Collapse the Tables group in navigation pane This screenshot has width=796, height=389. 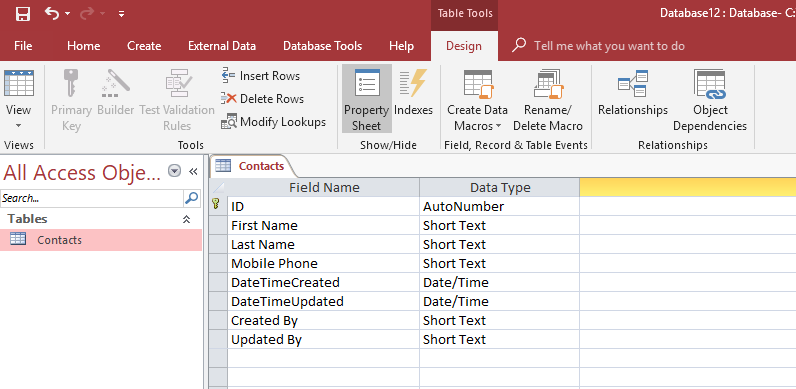coord(186,219)
